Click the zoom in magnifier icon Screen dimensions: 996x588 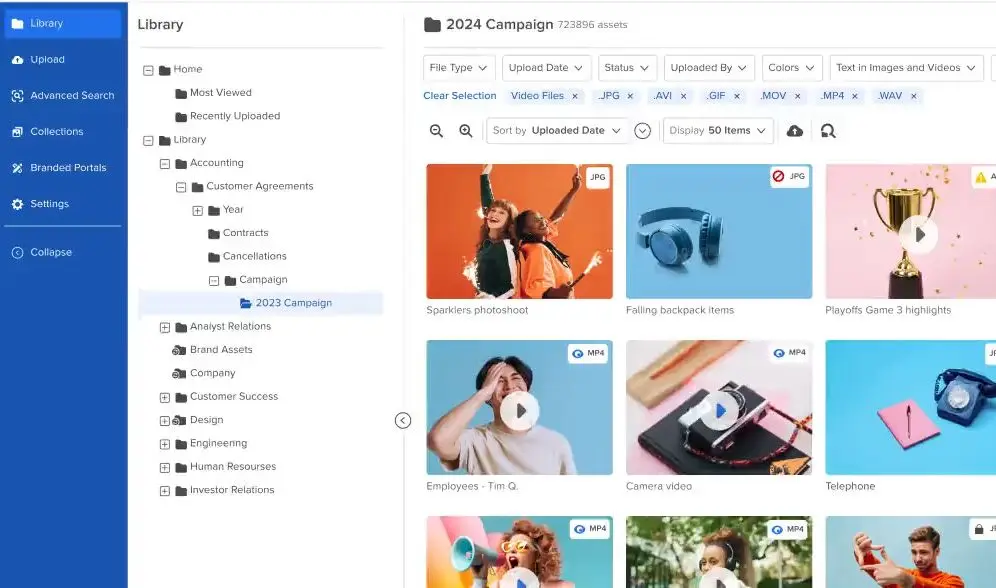click(466, 131)
